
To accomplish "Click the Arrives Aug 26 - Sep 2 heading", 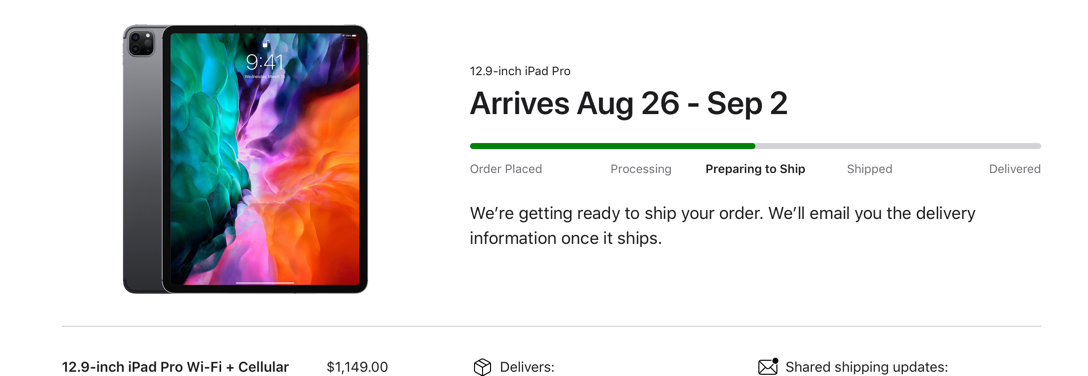I will 629,104.
